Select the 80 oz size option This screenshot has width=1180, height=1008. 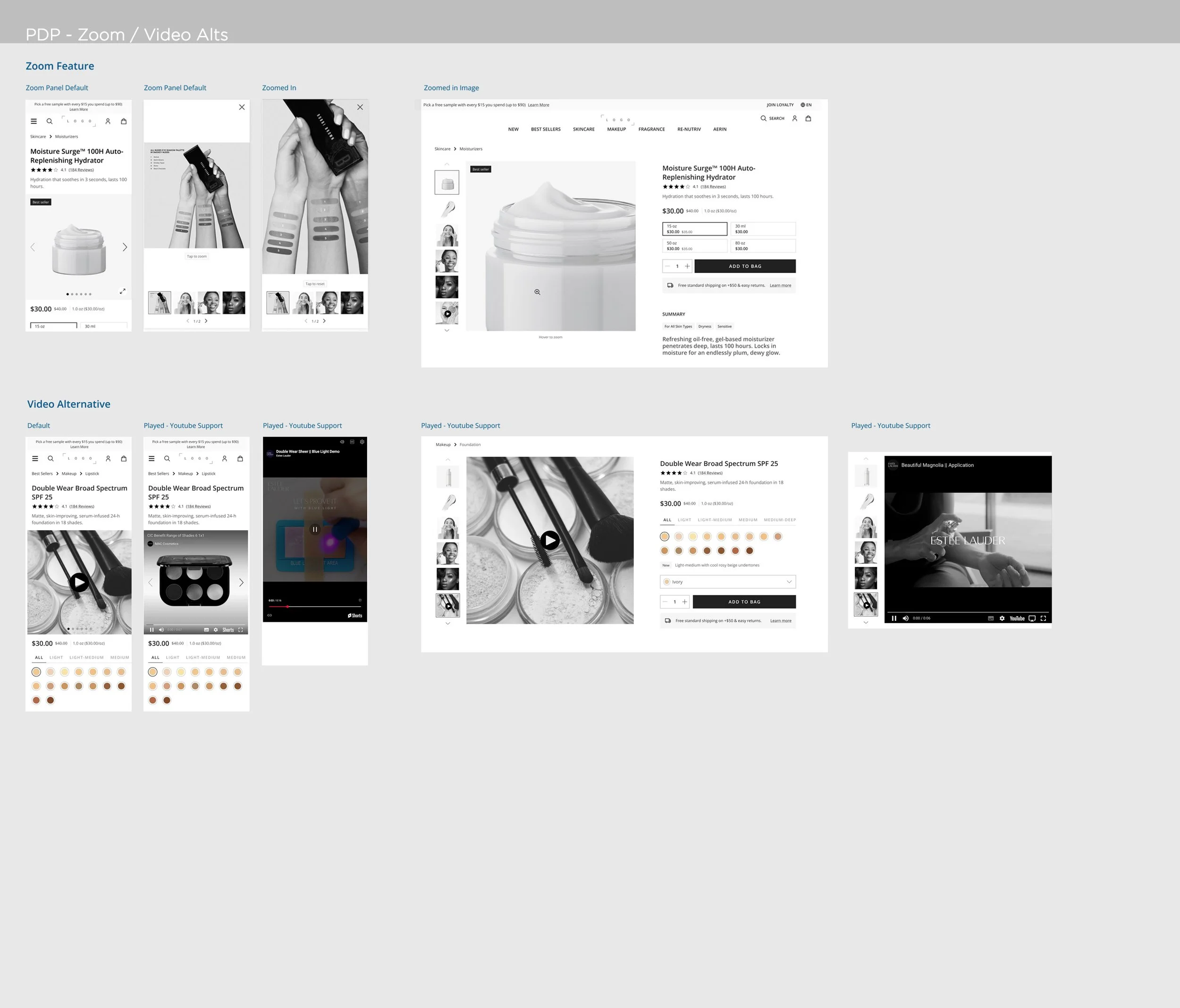(763, 246)
